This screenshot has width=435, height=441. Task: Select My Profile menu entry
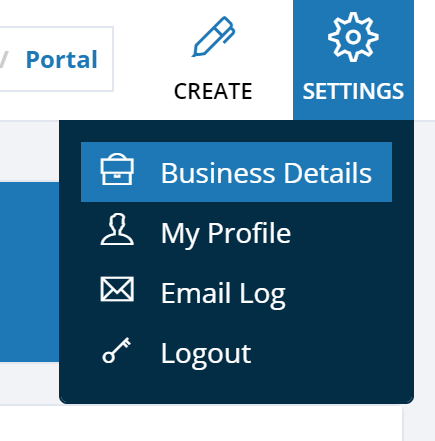(x=236, y=232)
